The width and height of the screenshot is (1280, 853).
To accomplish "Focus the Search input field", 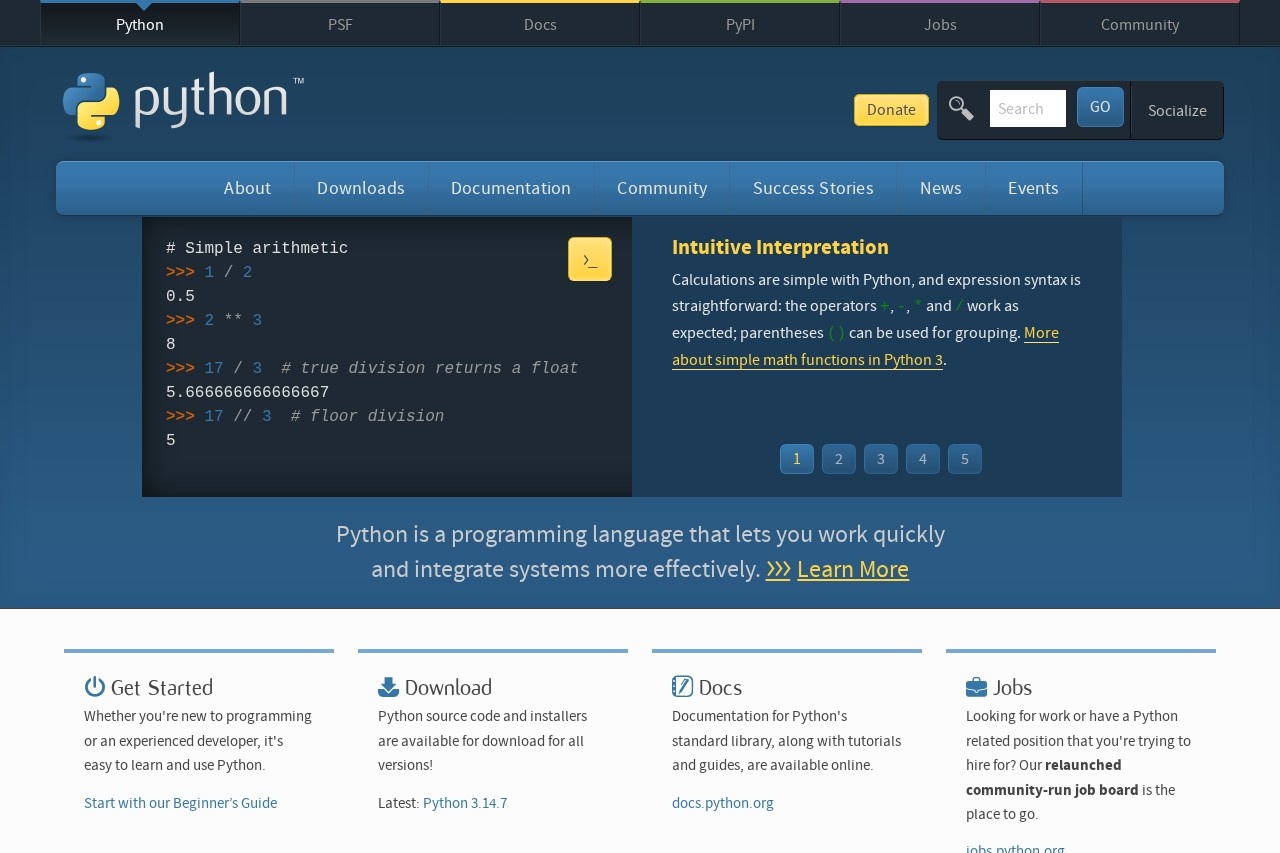I will [1028, 108].
